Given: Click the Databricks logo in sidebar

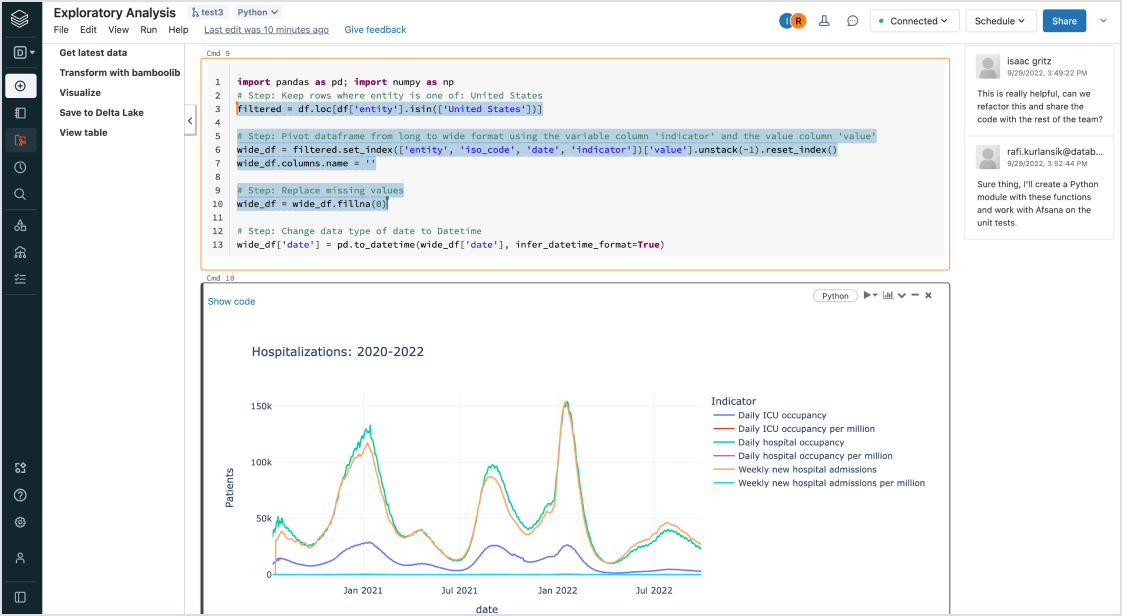Looking at the screenshot, I should [20, 19].
